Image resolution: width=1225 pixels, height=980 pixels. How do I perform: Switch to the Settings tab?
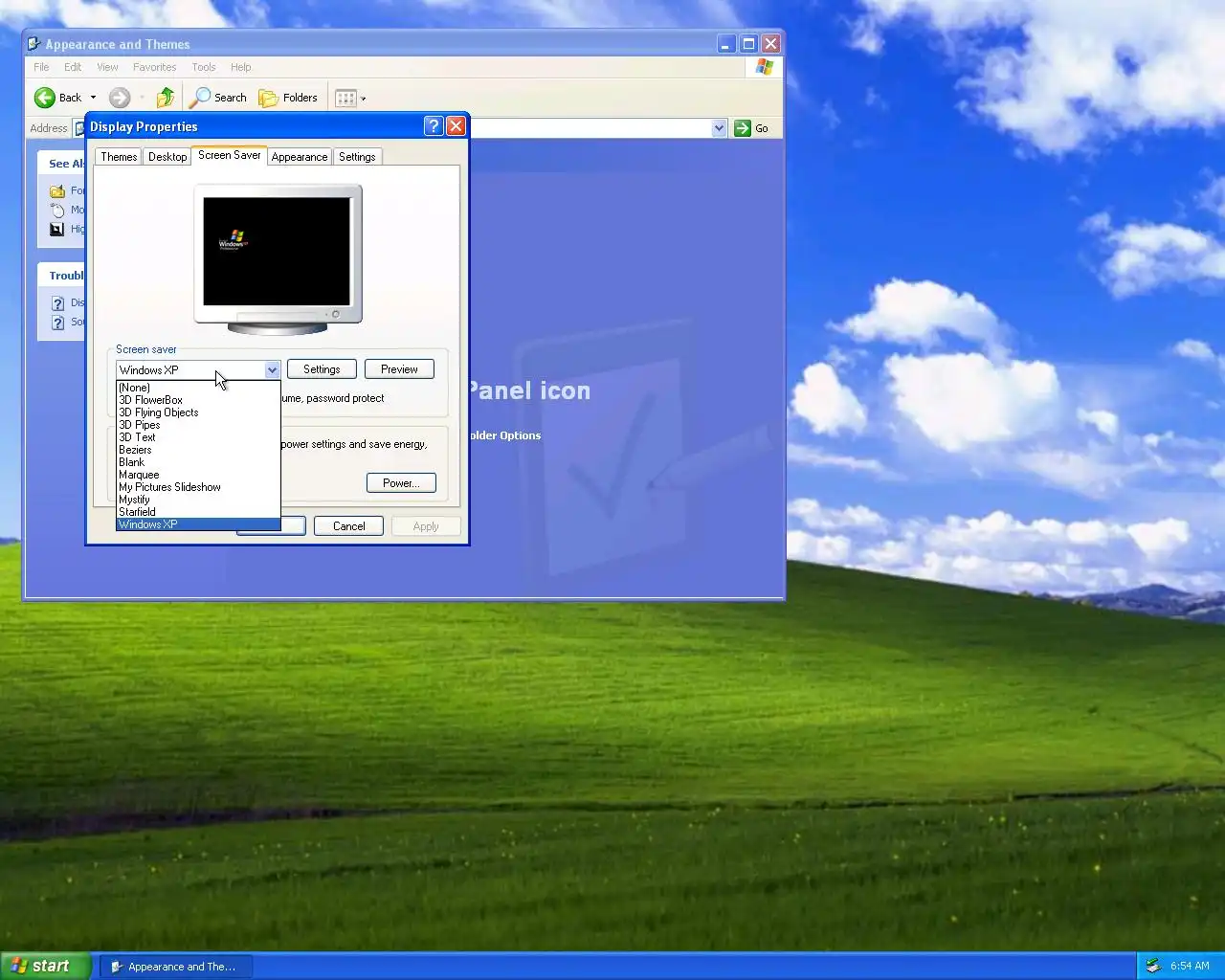coord(357,157)
